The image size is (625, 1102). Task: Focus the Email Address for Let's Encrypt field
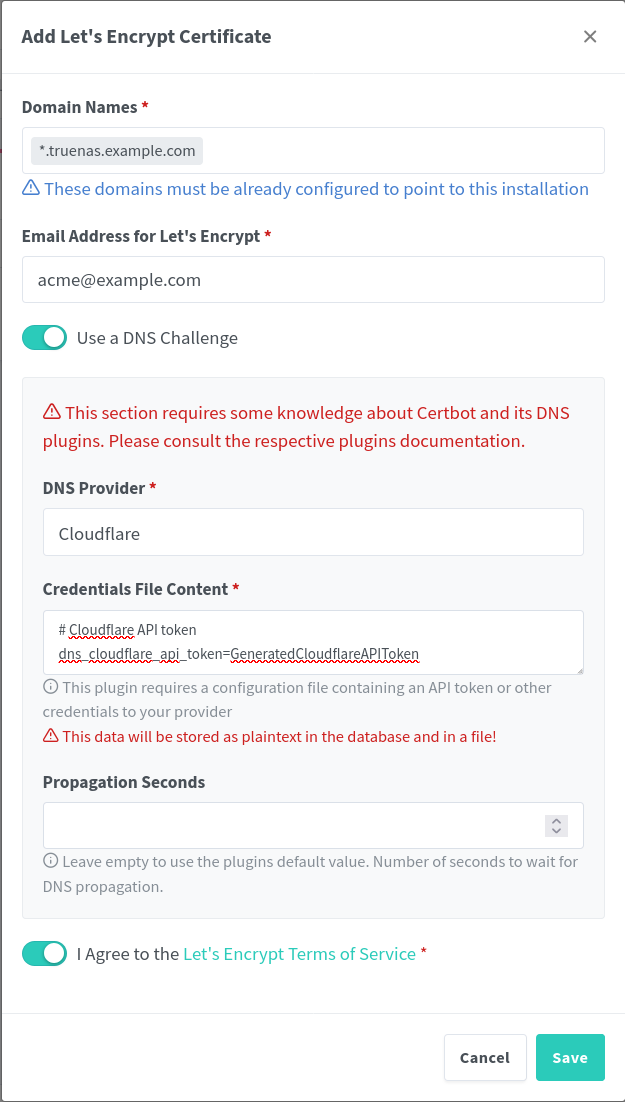(x=313, y=280)
